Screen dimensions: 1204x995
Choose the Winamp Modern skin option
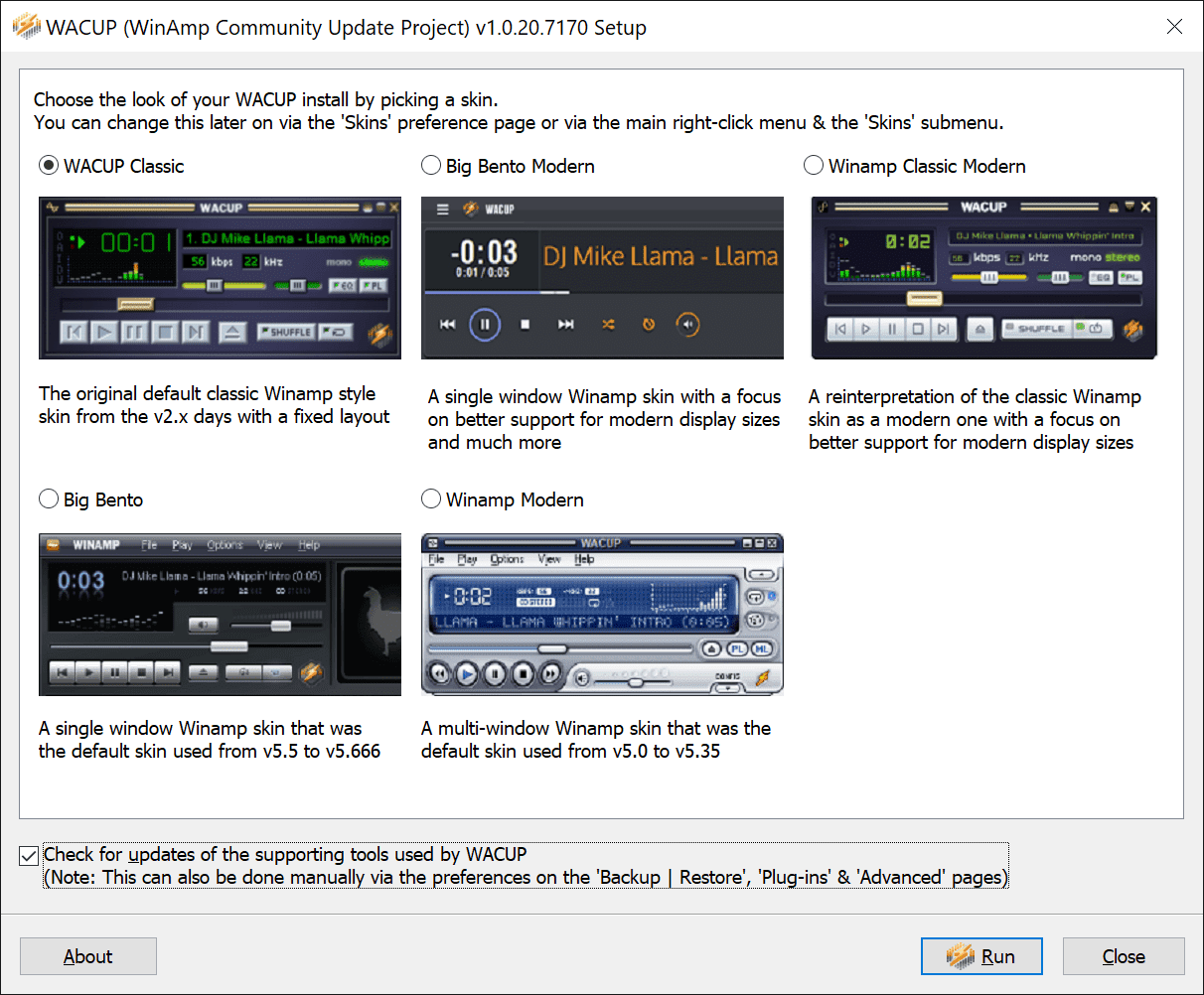[431, 499]
